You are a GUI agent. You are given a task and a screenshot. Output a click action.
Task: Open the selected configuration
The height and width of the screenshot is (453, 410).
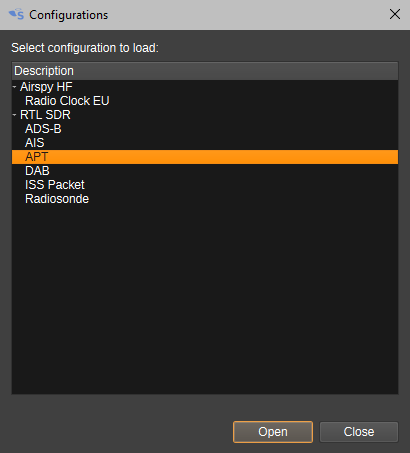(x=273, y=432)
